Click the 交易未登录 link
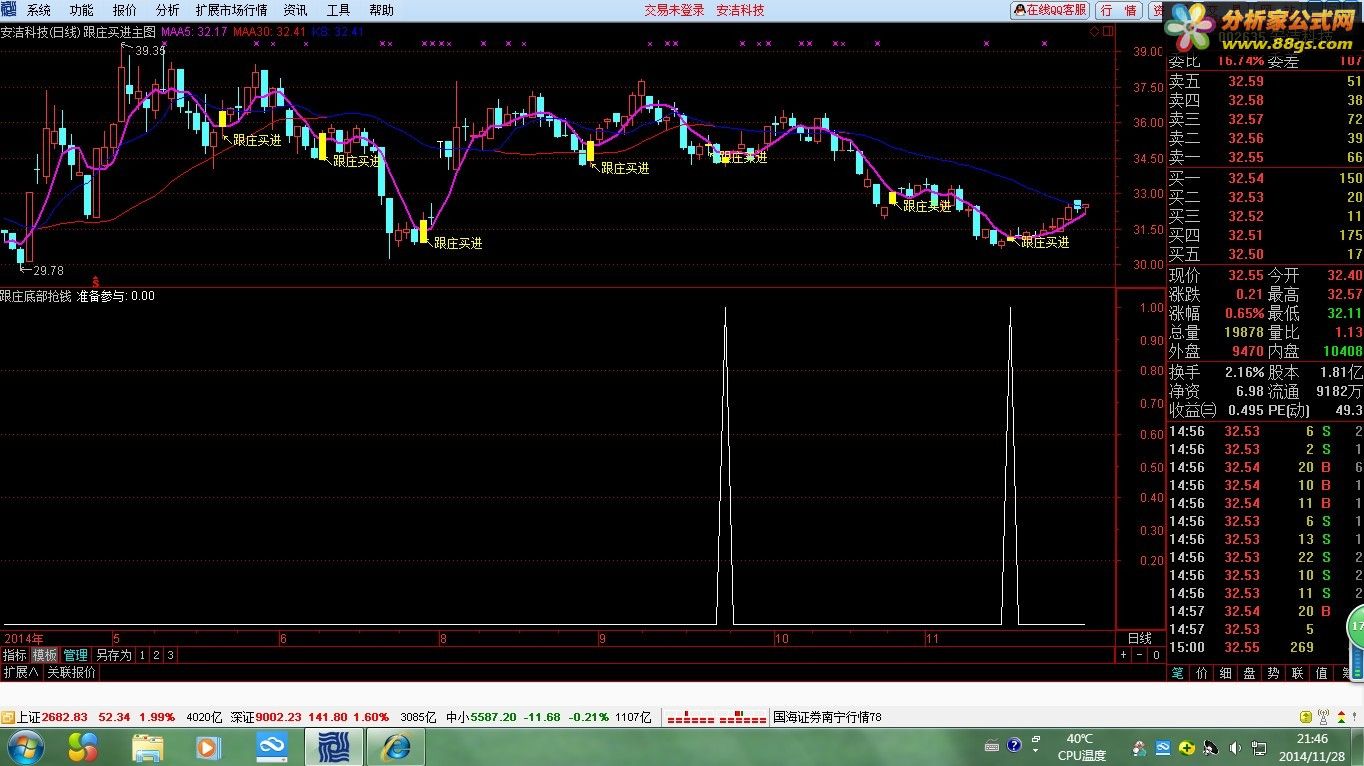 (674, 10)
